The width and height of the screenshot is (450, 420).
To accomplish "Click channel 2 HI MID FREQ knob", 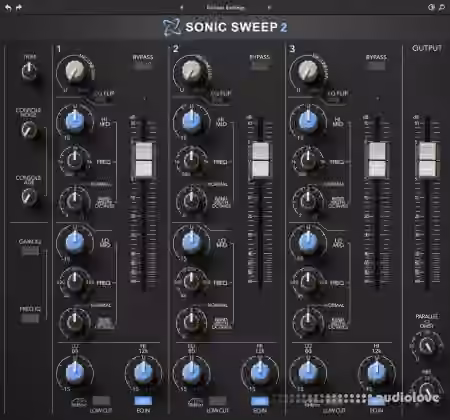I will pos(192,160).
